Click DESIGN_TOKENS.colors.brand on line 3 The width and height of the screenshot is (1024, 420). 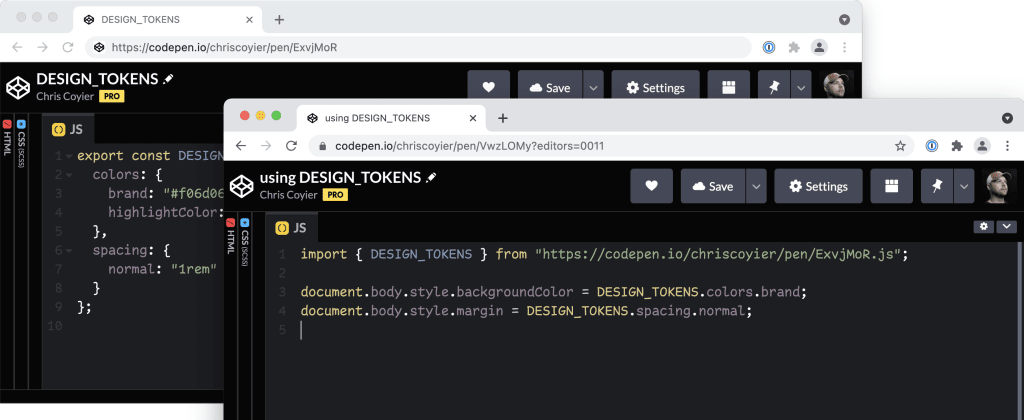[x=698, y=292]
